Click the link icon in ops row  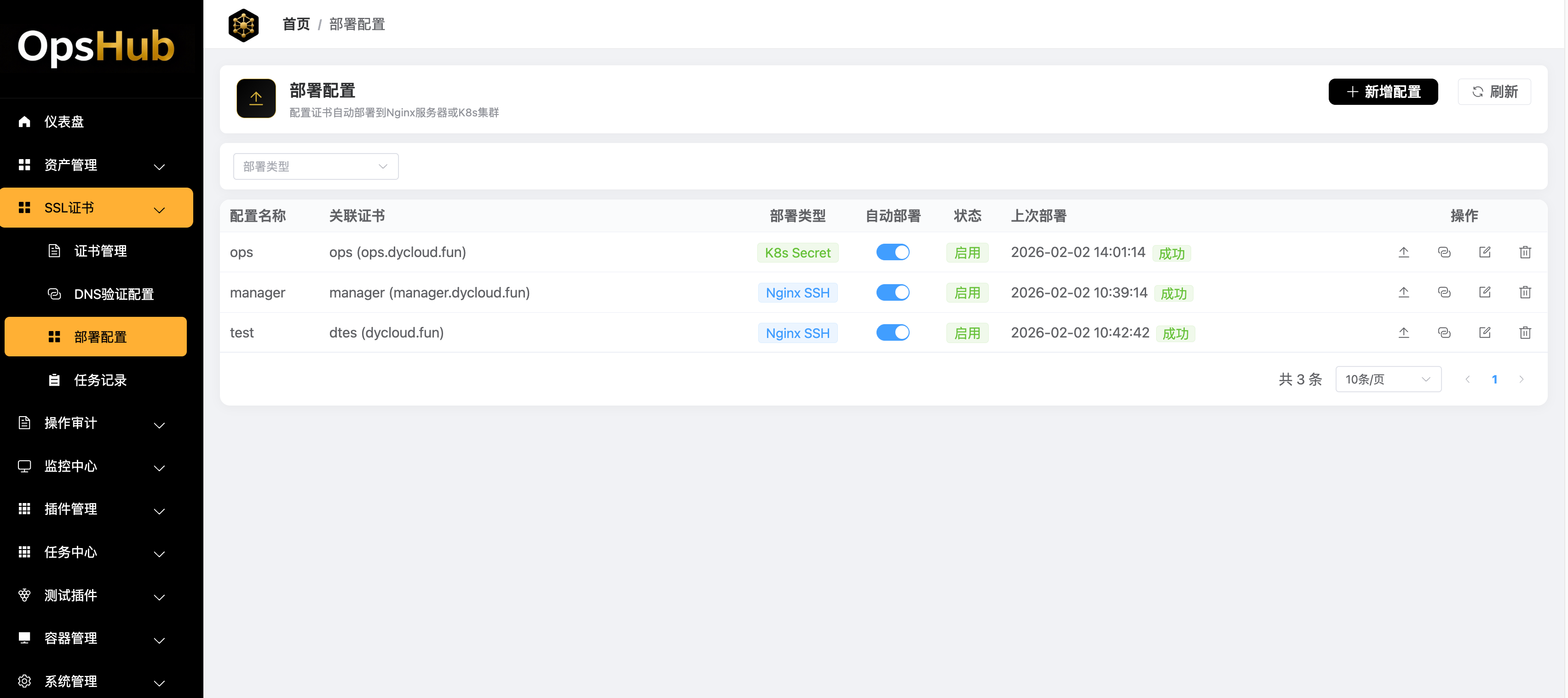click(1444, 252)
